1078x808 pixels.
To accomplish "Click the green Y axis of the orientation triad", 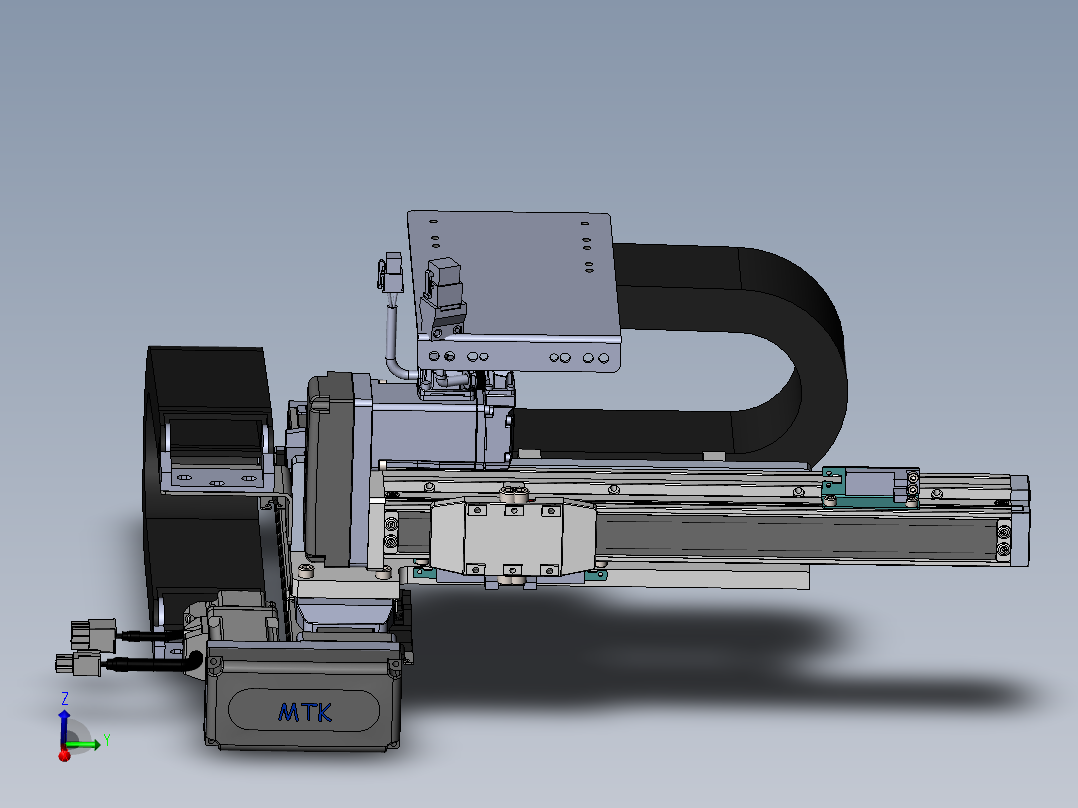I will tap(83, 745).
